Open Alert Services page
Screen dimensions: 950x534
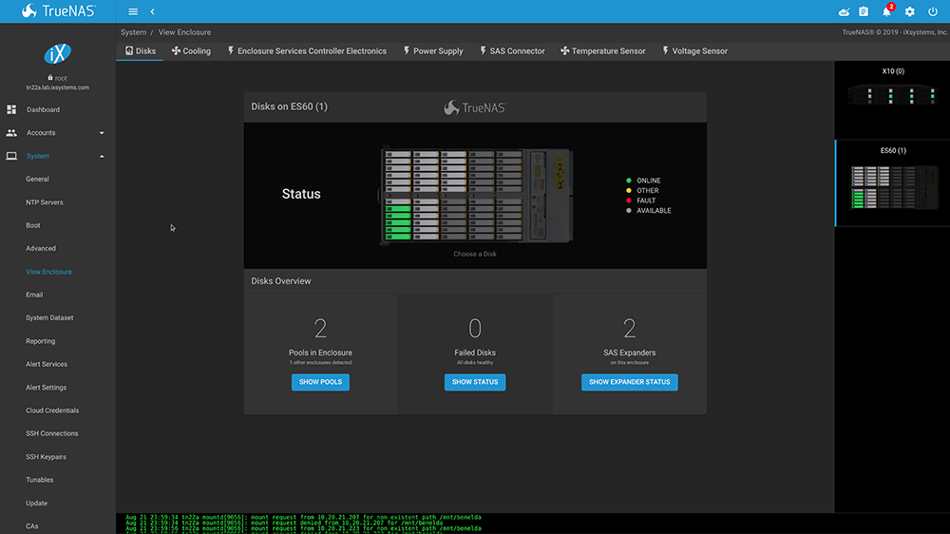point(46,364)
